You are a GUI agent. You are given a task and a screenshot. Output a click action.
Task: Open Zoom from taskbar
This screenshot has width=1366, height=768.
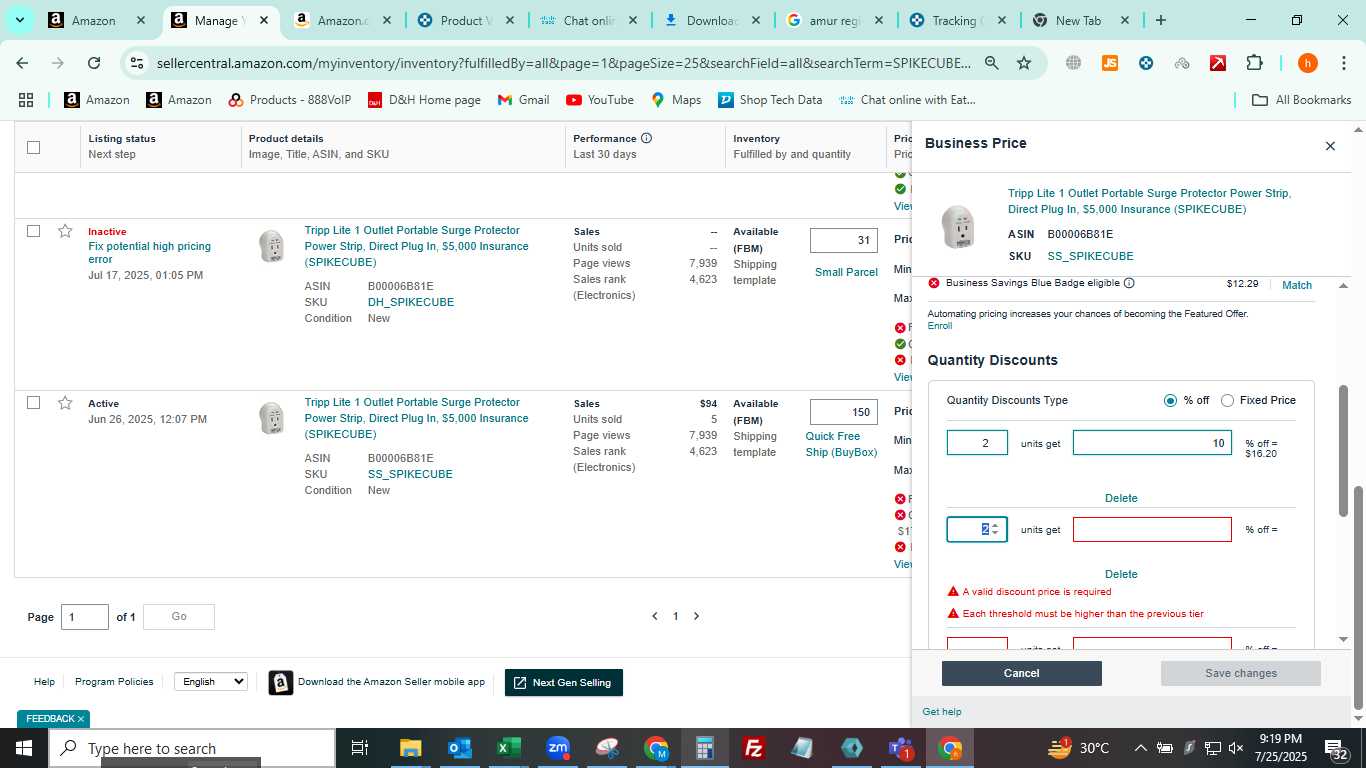pyautogui.click(x=558, y=748)
